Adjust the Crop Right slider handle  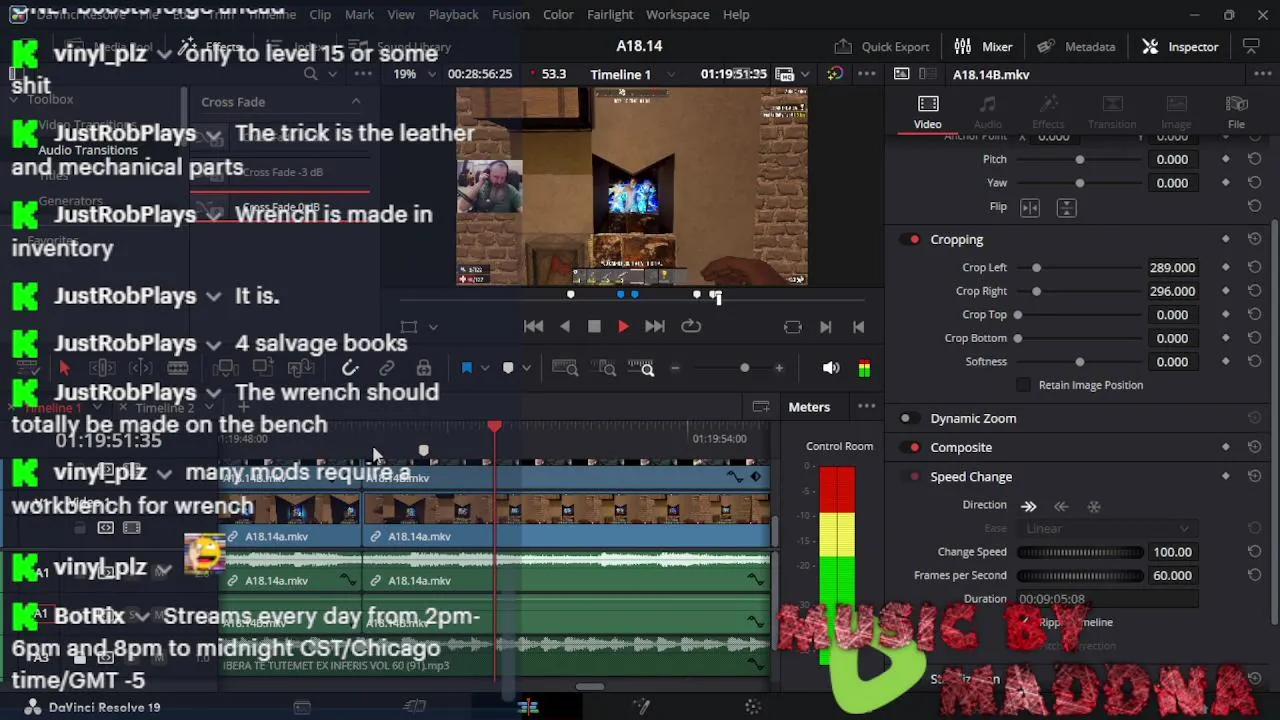click(1036, 291)
